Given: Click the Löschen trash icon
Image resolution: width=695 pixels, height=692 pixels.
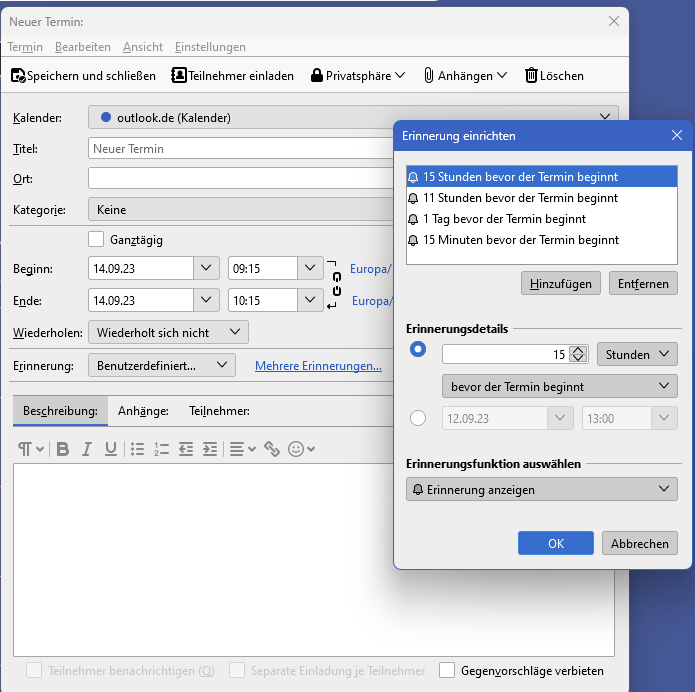Looking at the screenshot, I should click(531, 75).
